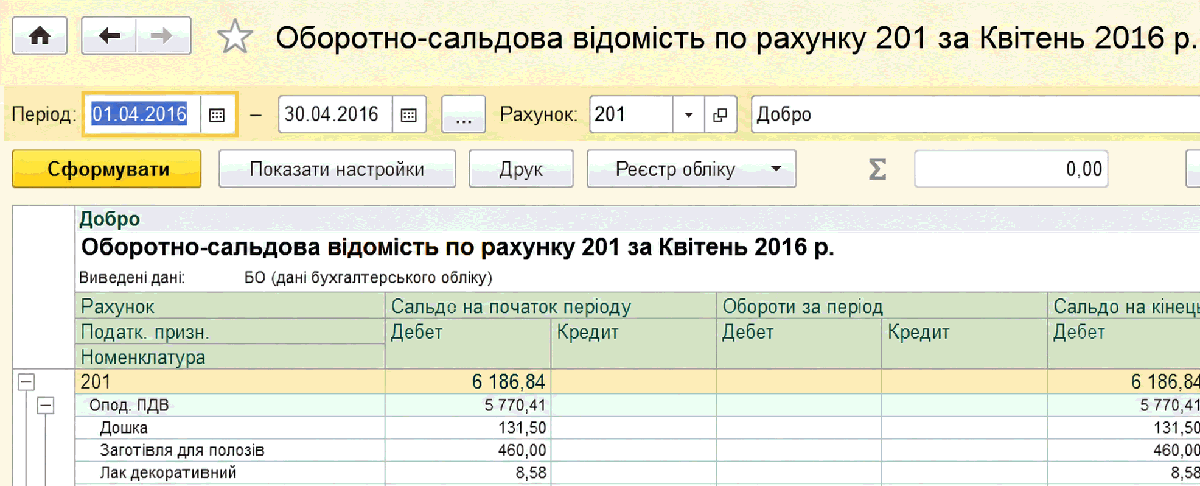The width and height of the screenshot is (1200, 486).
Task: Click the end date field 30.04.2016
Action: [x=334, y=115]
